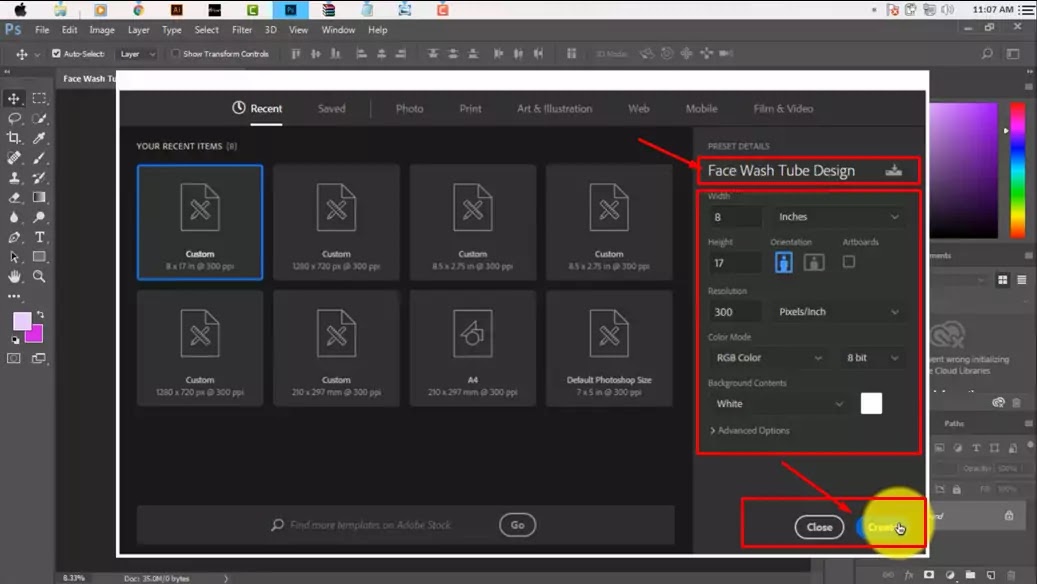Select the Pen tool
The image size is (1037, 584).
click(13, 237)
